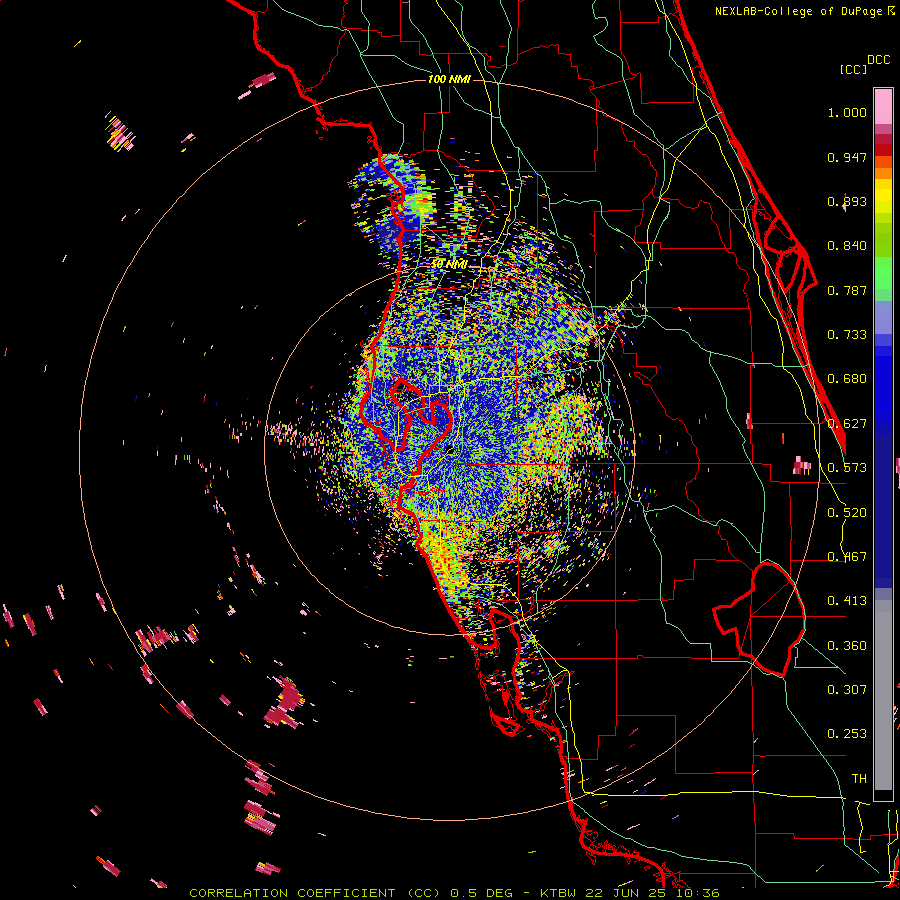Pick the gray swatch near 0.307
This screenshot has width=900, height=900.
[x=883, y=695]
